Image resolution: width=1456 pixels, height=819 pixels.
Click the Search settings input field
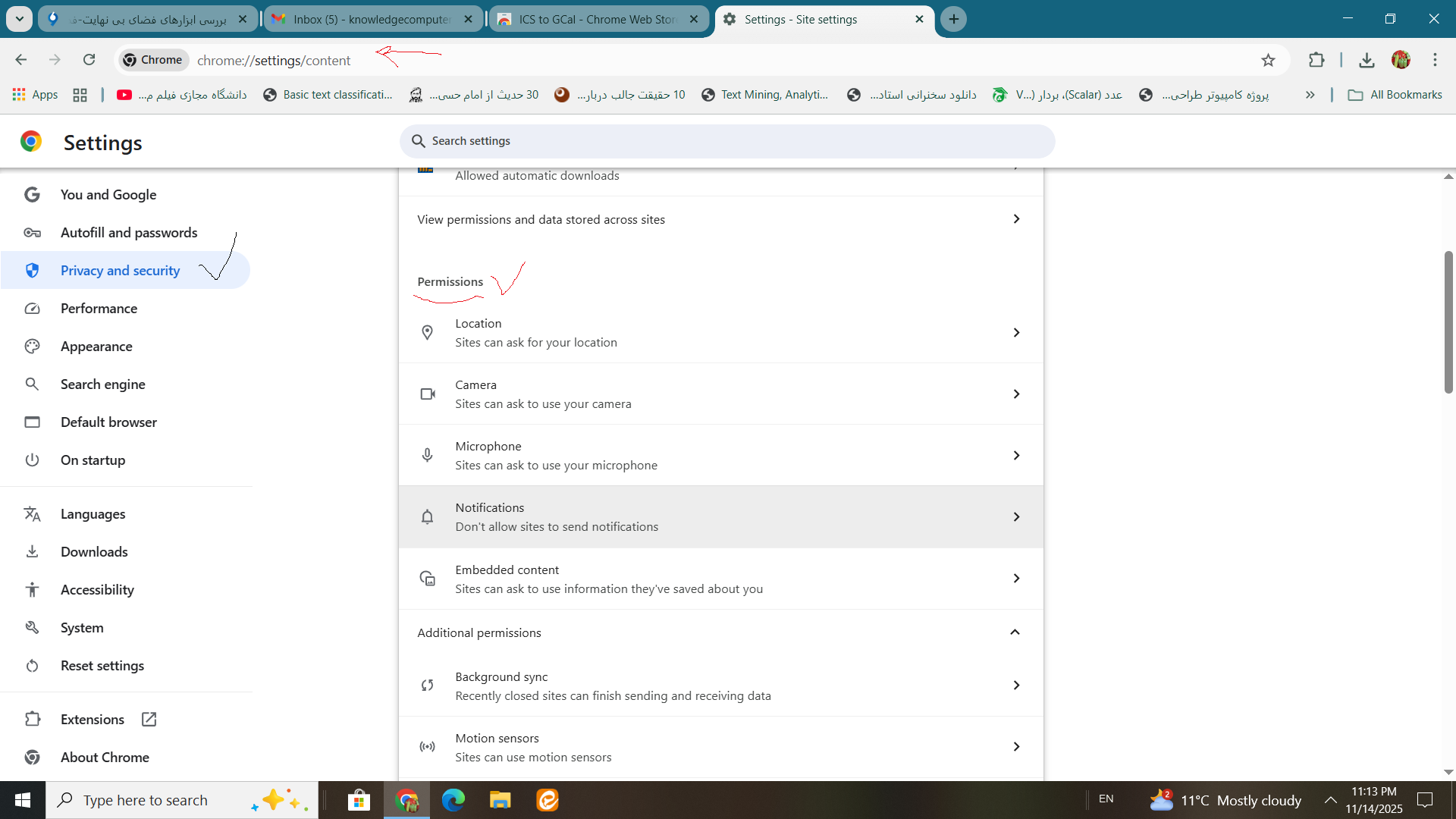(x=728, y=141)
